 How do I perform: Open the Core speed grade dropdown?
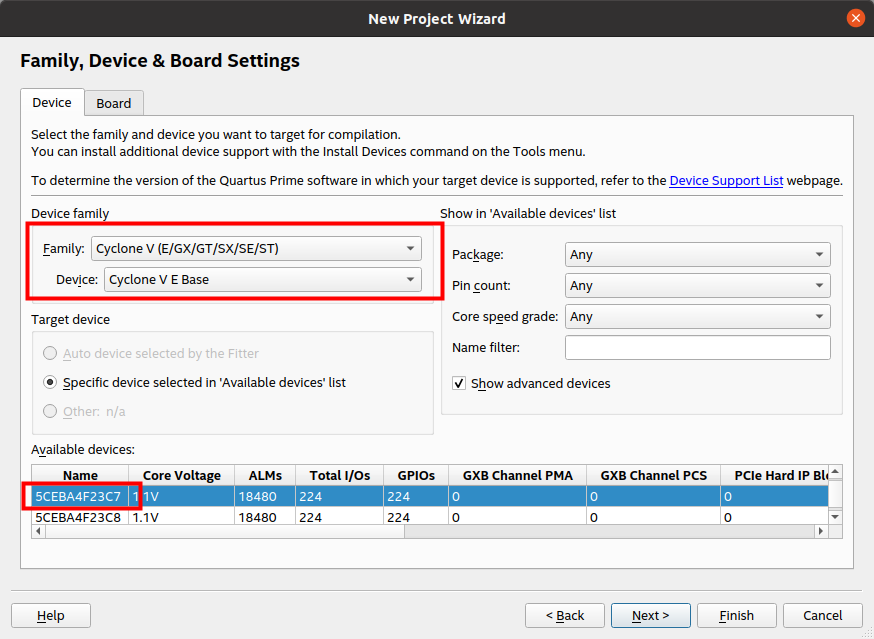click(698, 317)
